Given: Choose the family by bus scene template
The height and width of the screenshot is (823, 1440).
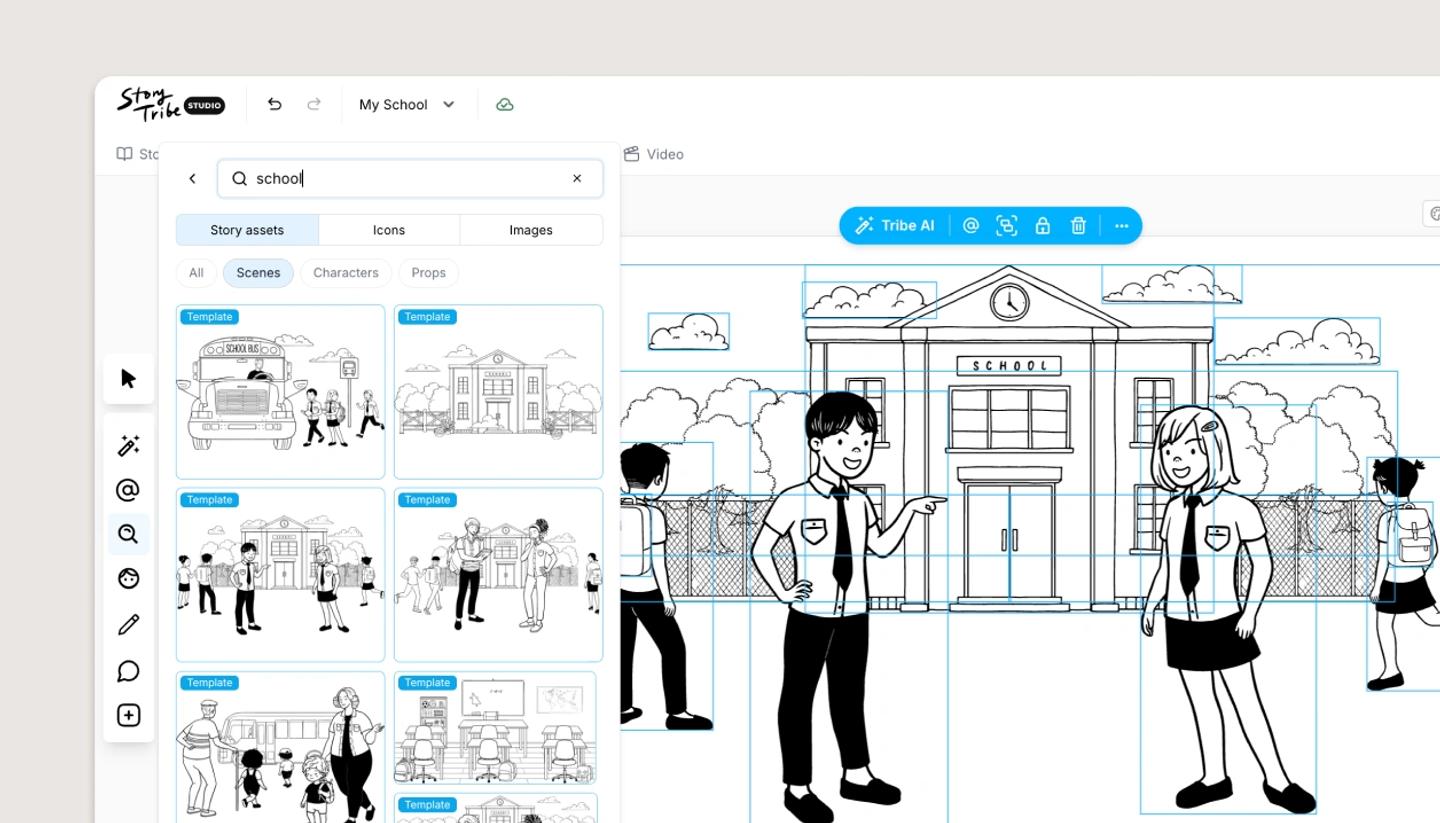Looking at the screenshot, I should [x=280, y=747].
